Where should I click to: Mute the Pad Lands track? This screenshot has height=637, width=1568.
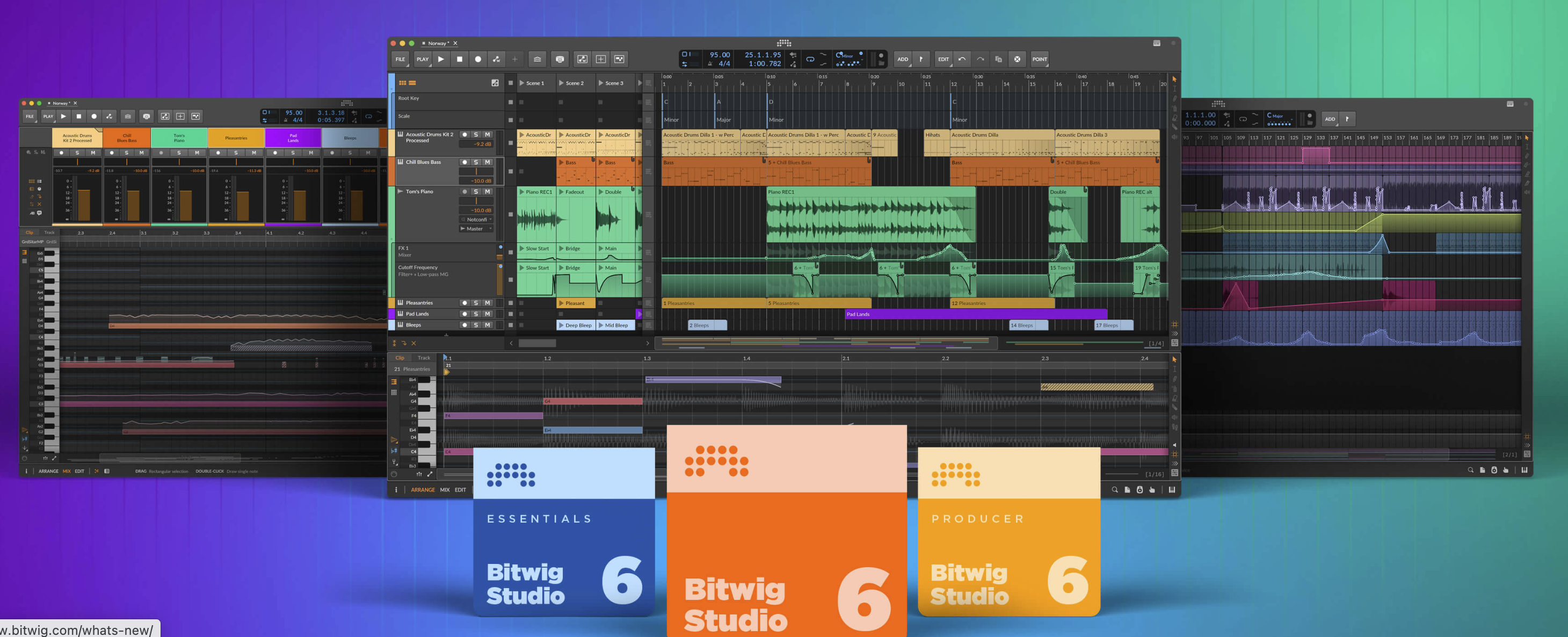pos(488,314)
